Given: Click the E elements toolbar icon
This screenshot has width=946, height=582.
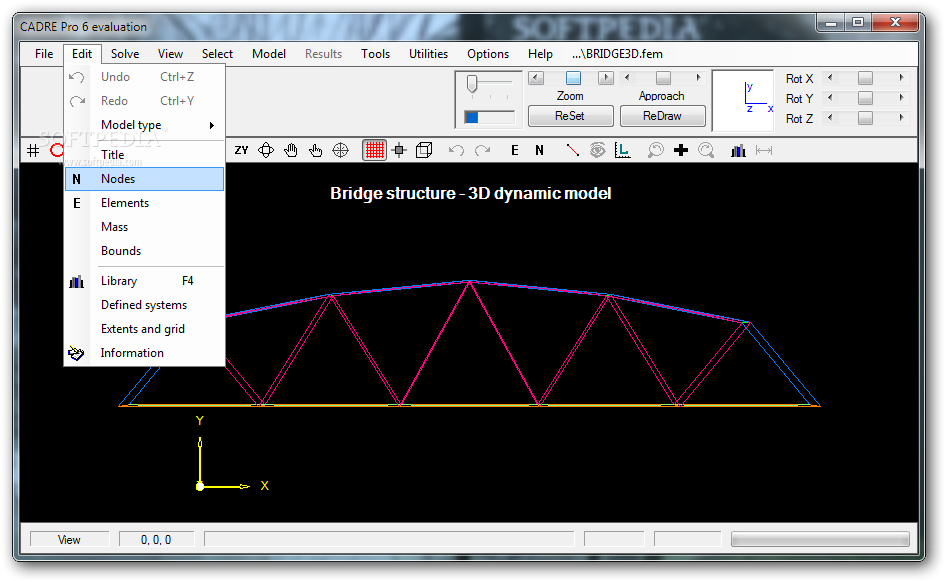Looking at the screenshot, I should 515,150.
